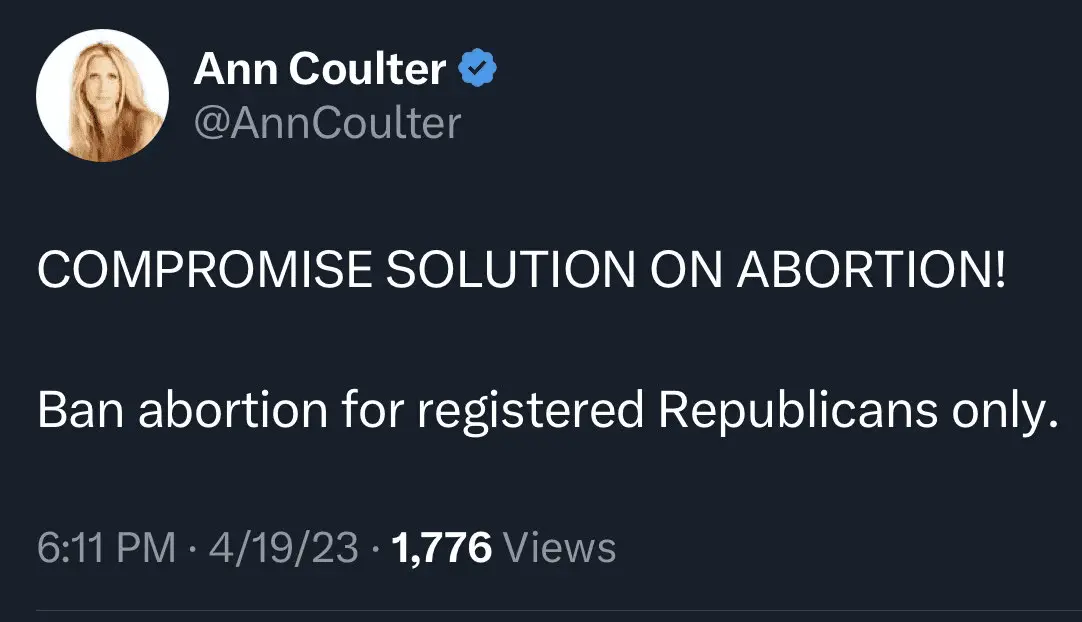
Task: Click the Ann Coulter display name
Action: 320,70
